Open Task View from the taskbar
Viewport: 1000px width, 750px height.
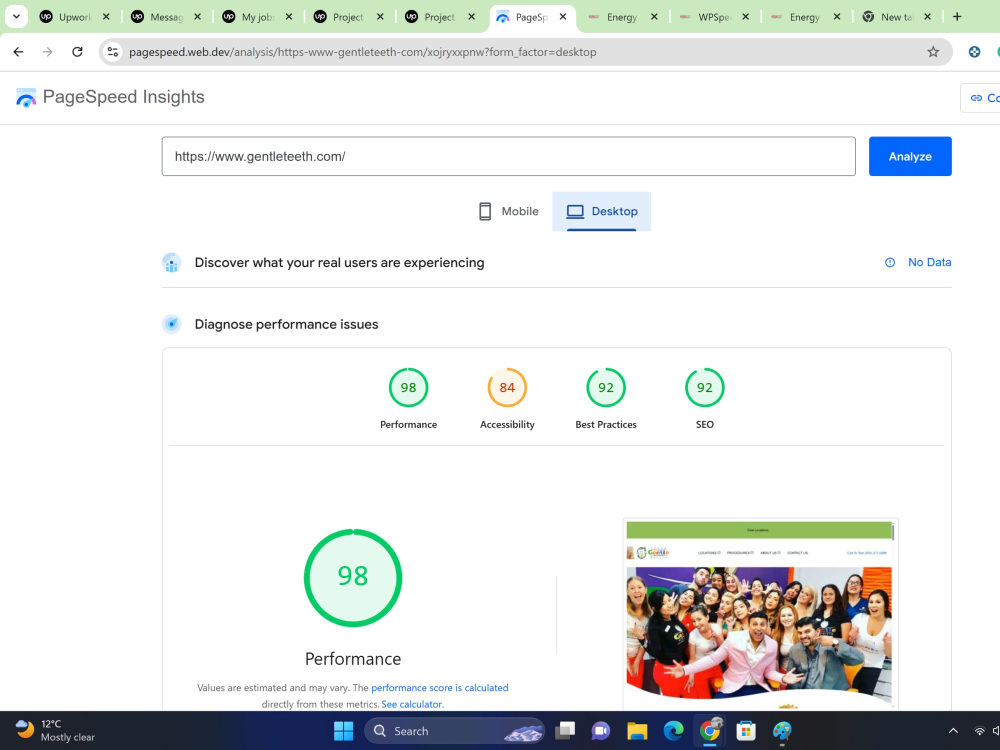click(565, 731)
